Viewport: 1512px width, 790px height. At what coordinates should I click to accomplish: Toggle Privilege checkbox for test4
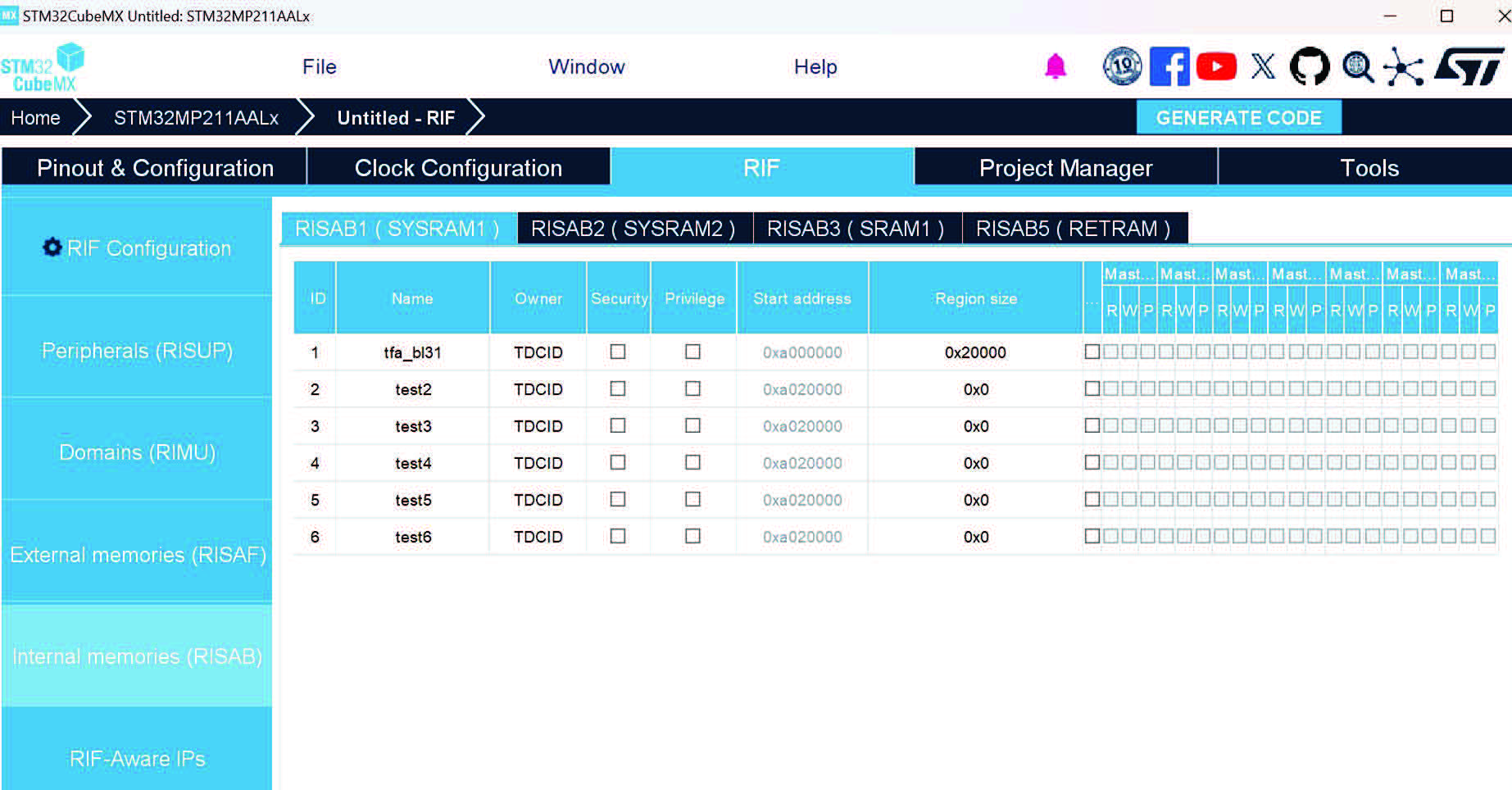point(692,462)
